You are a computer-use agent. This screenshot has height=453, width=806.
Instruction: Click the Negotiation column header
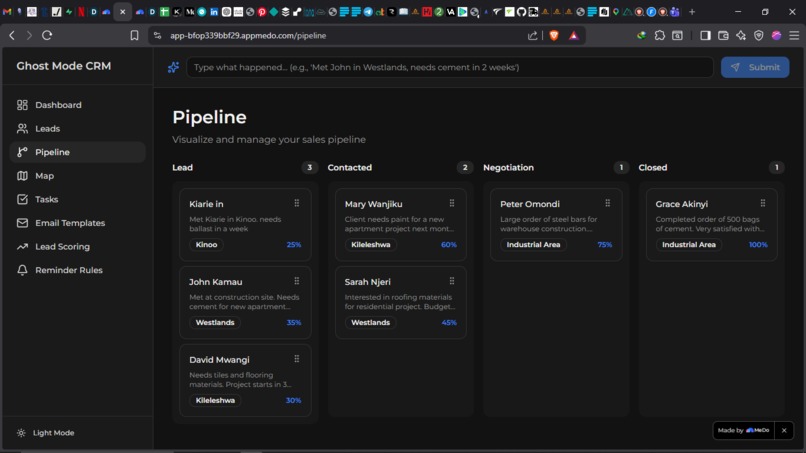coord(508,168)
